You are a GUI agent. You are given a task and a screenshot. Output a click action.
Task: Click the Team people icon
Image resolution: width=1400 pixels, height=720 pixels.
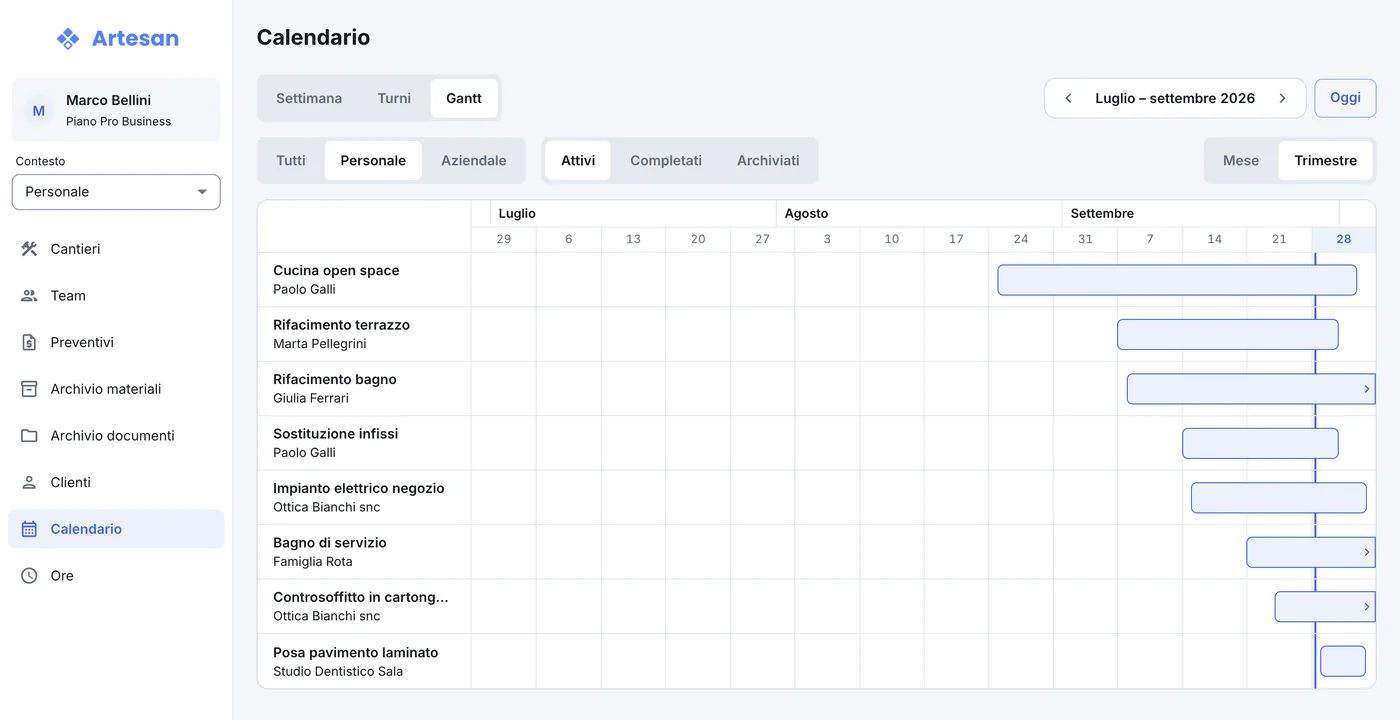(29, 296)
